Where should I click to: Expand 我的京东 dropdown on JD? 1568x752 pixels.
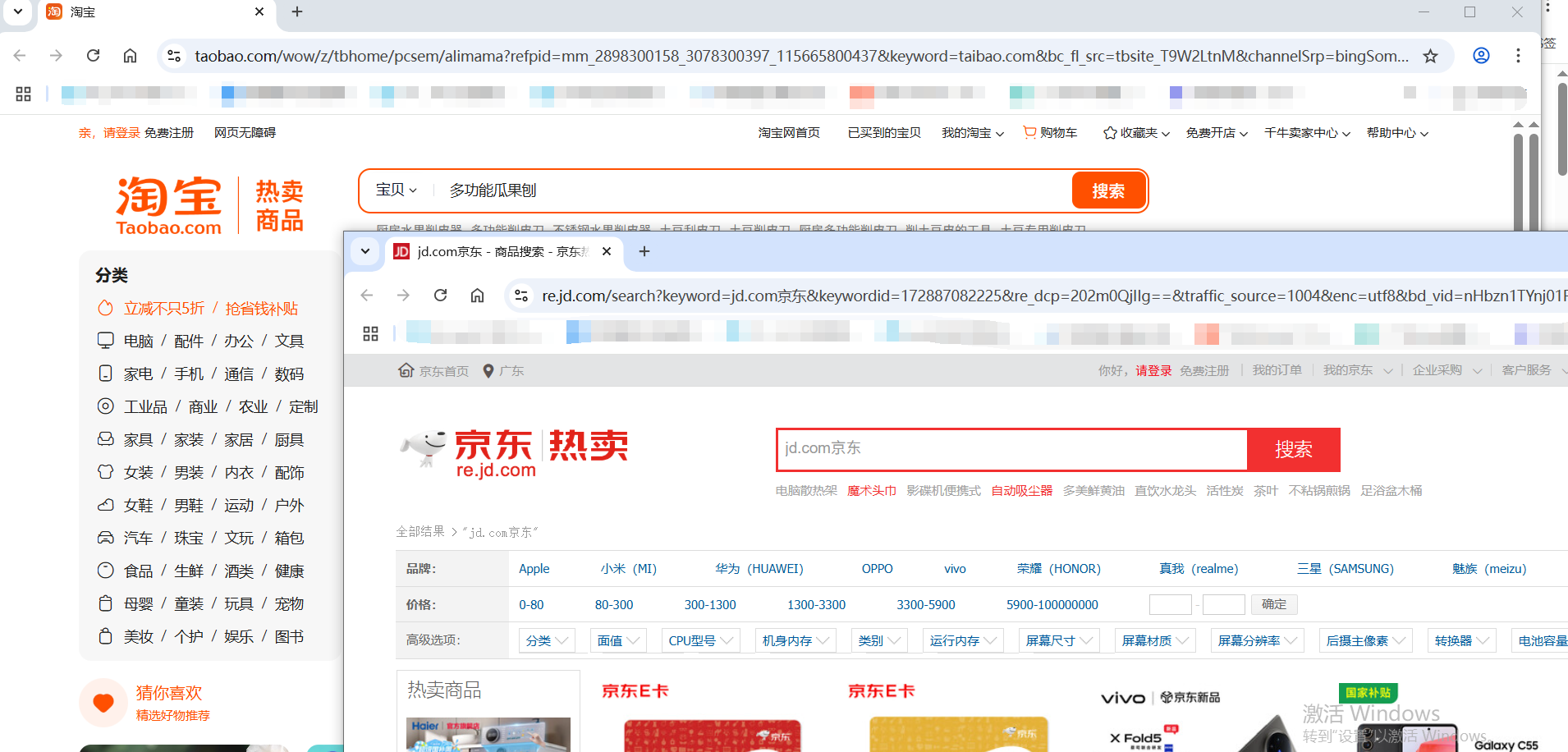1358,370
